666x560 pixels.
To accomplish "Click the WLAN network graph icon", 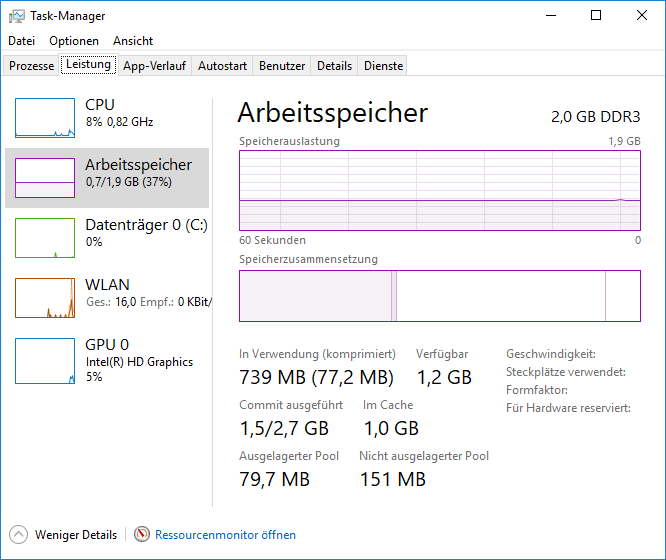I will [45, 298].
